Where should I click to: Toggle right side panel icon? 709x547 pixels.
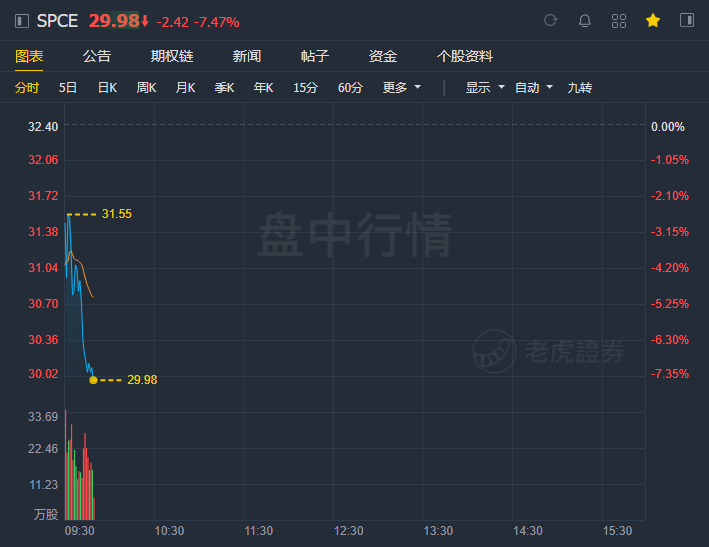[x=687, y=20]
